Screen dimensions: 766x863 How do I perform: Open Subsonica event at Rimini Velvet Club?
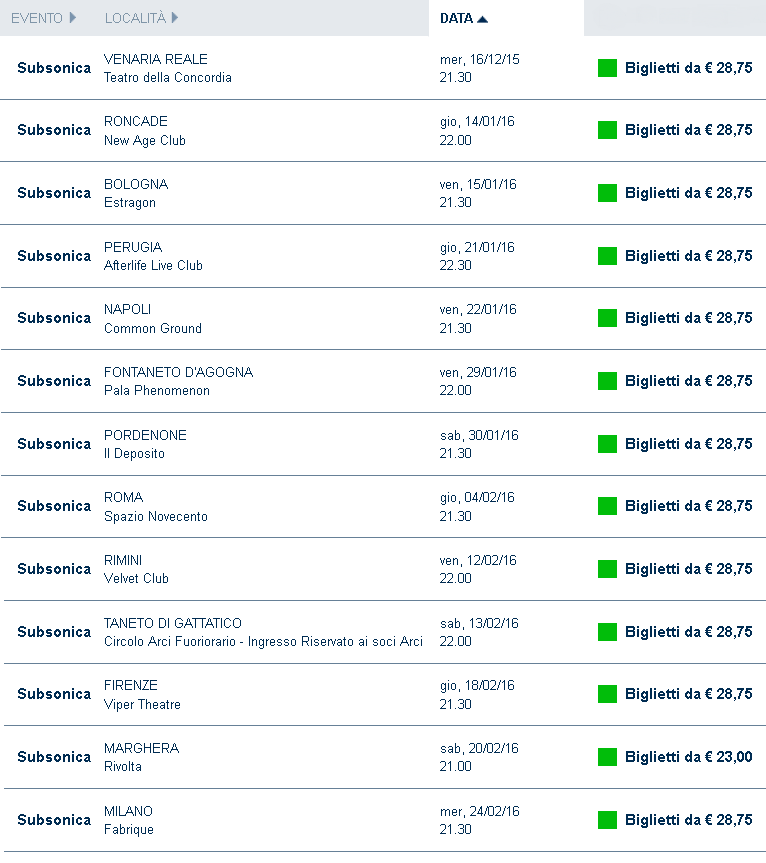pyautogui.click(x=54, y=569)
